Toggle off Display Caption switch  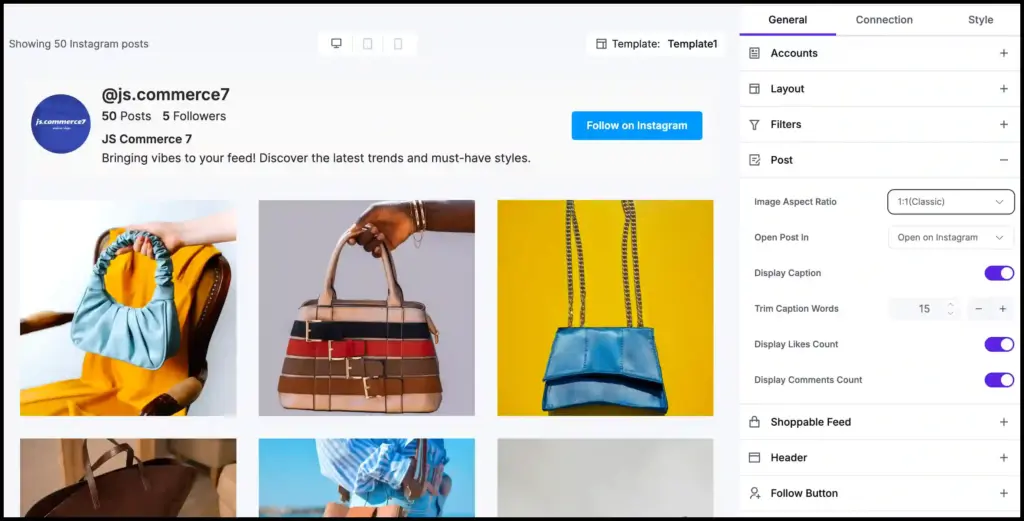(x=998, y=273)
